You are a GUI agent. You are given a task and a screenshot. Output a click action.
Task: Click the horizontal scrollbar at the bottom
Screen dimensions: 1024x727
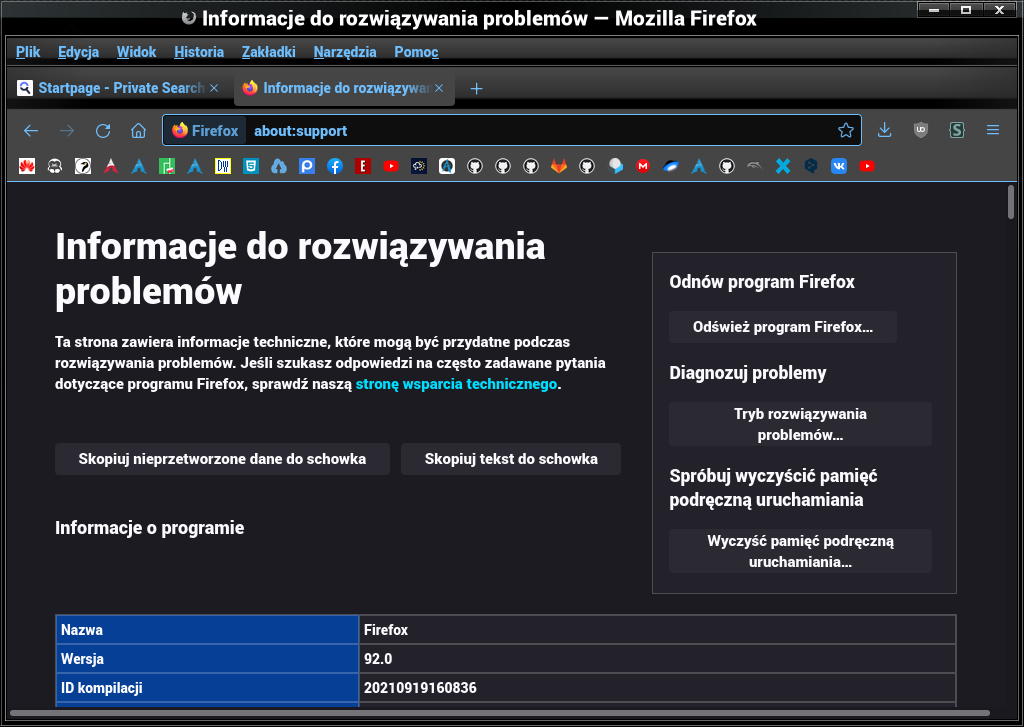500,713
